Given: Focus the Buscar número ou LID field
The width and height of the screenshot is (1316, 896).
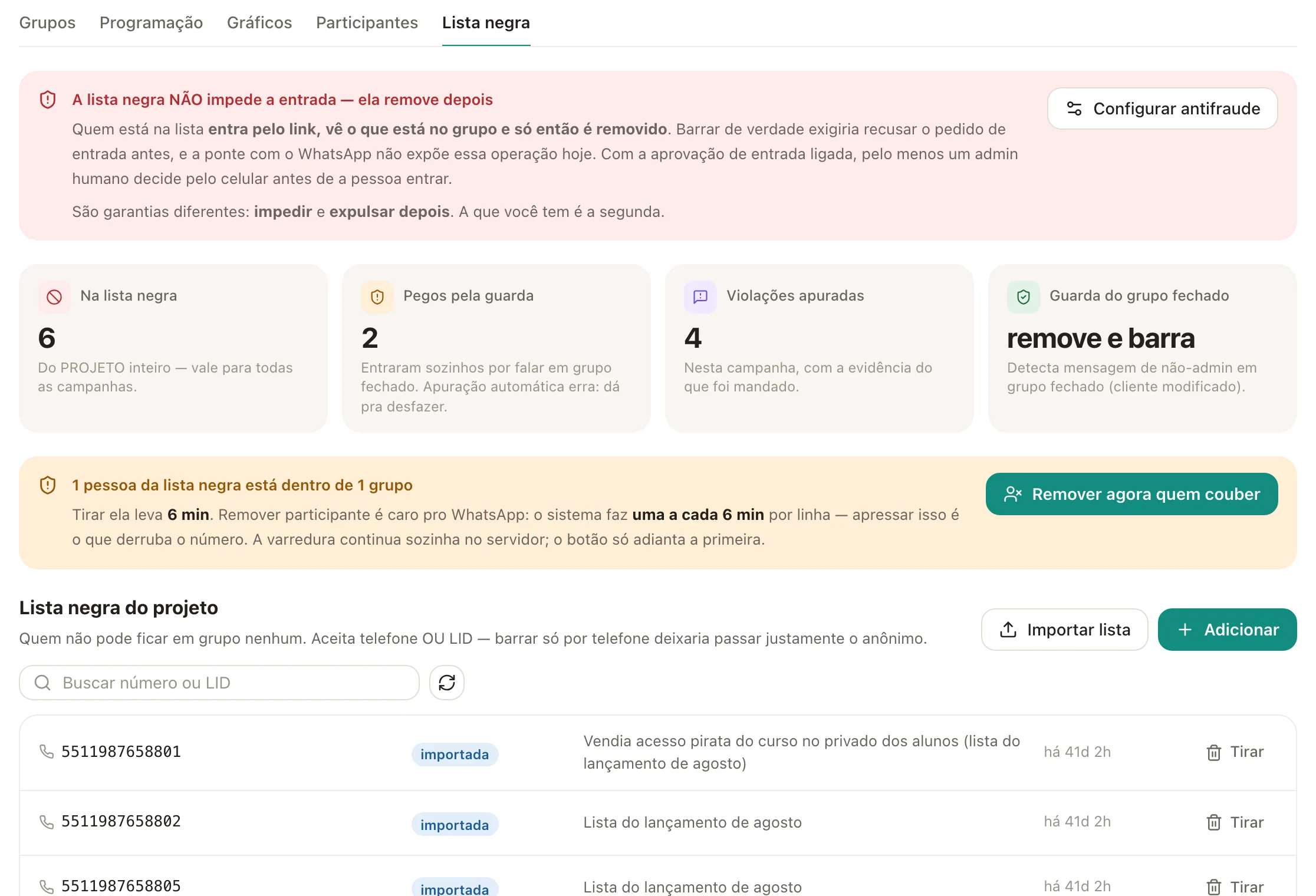Looking at the screenshot, I should pos(219,683).
